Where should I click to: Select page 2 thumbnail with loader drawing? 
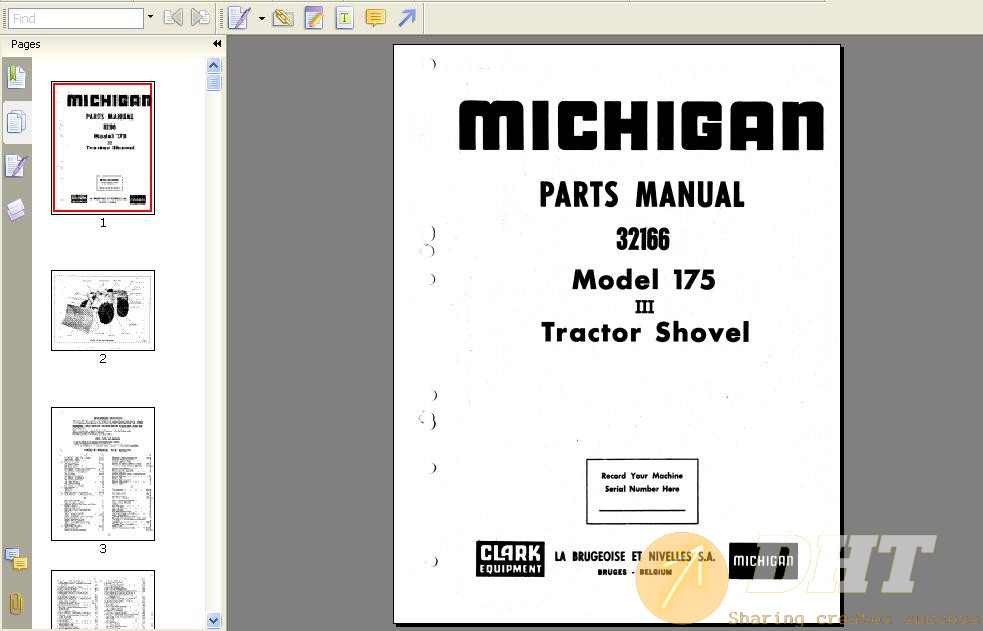103,310
